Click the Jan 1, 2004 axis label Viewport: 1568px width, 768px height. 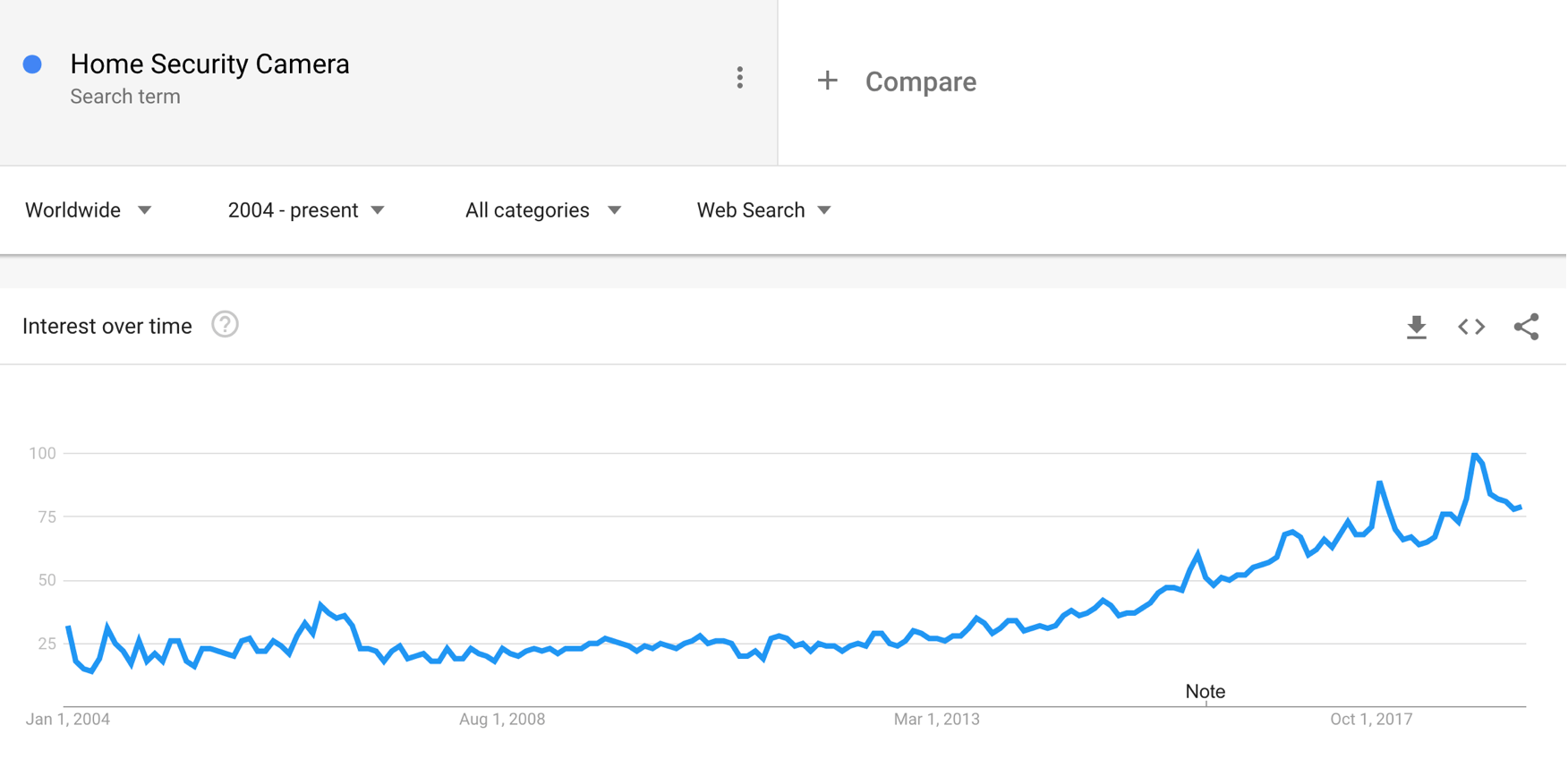pos(68,719)
